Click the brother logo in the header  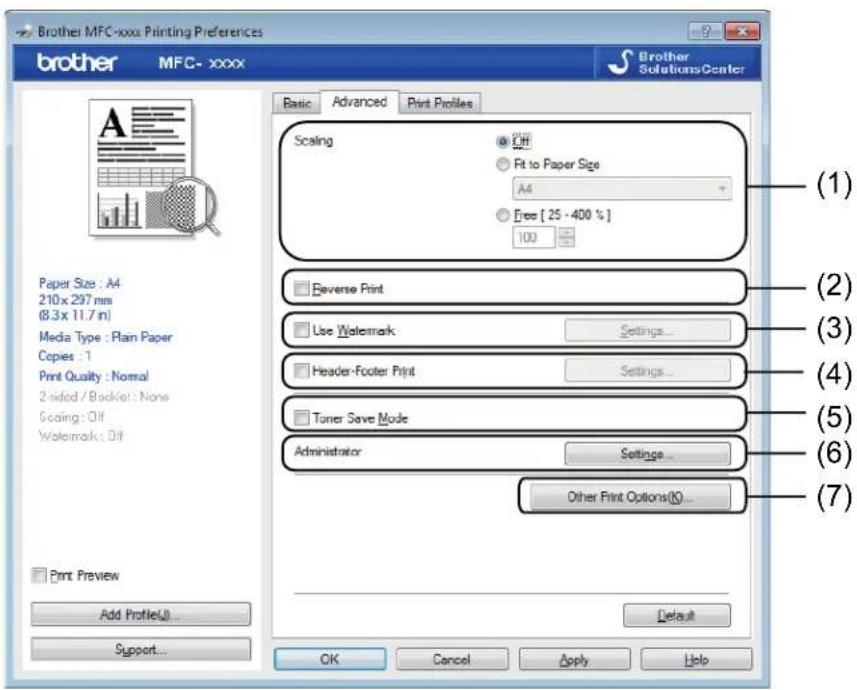77,62
